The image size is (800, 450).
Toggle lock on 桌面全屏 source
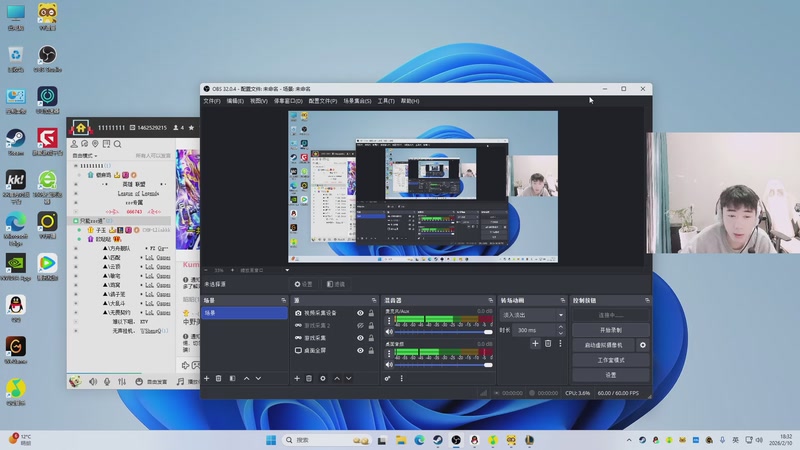coord(371,351)
